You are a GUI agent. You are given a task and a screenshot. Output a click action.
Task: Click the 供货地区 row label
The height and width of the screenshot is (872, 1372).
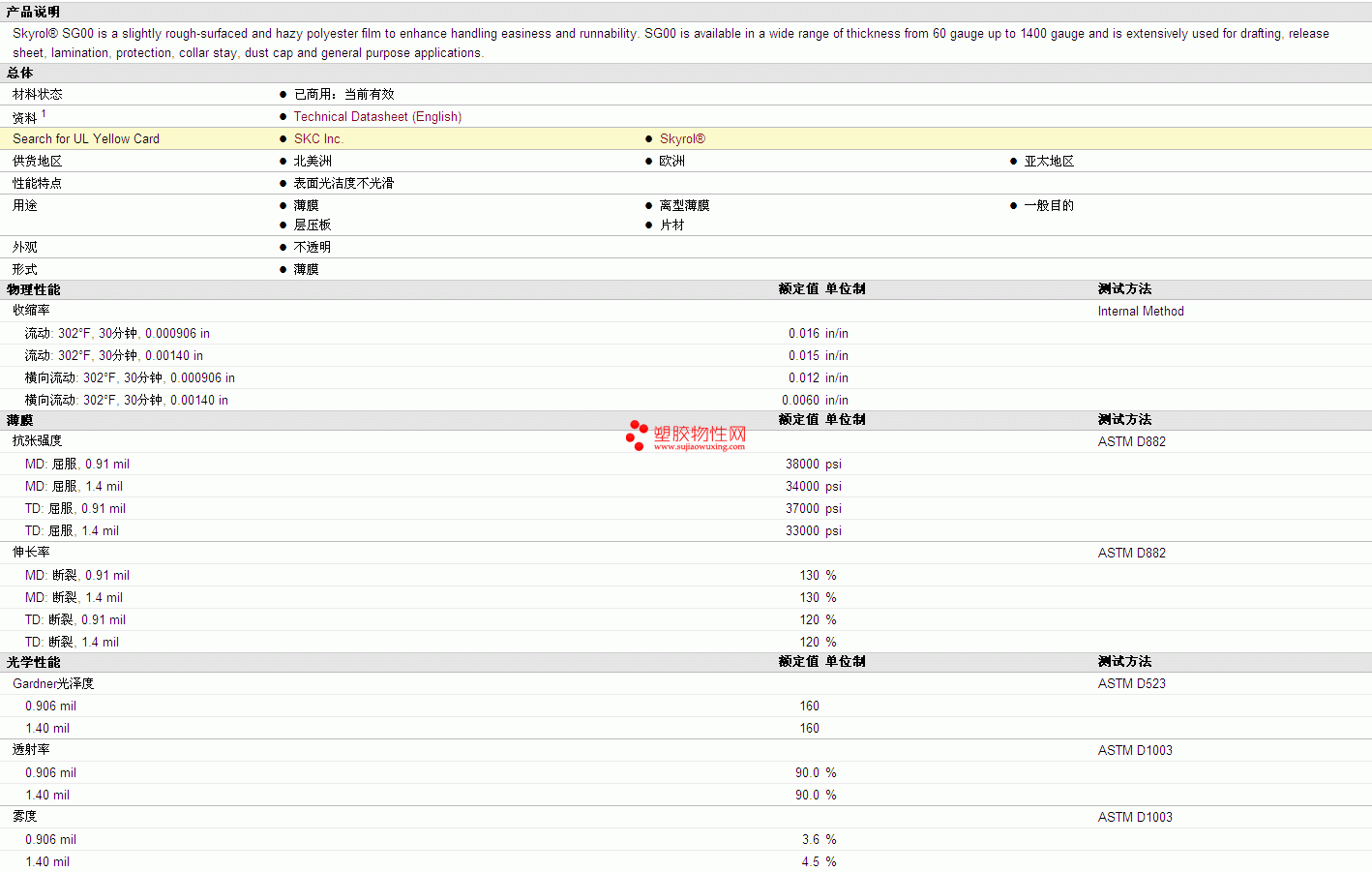click(x=37, y=161)
